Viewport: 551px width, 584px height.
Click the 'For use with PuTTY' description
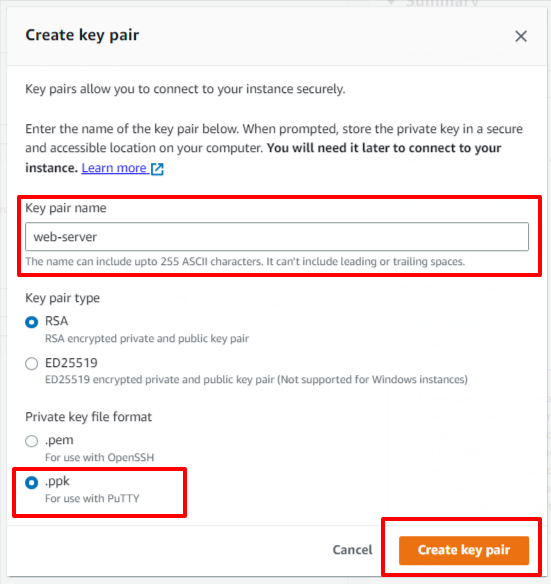pyautogui.click(x=92, y=498)
